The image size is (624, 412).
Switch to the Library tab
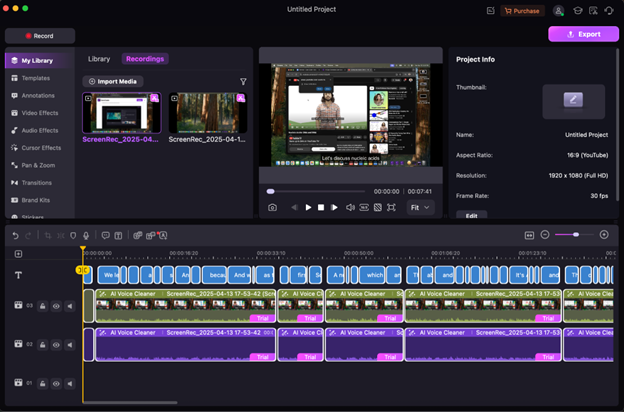coord(99,59)
